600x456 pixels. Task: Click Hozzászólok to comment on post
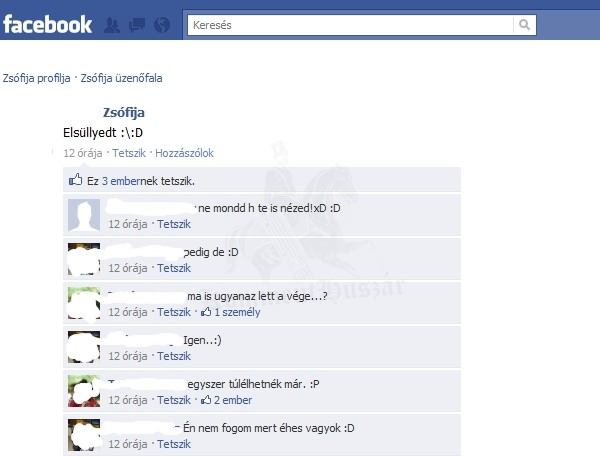(184, 153)
